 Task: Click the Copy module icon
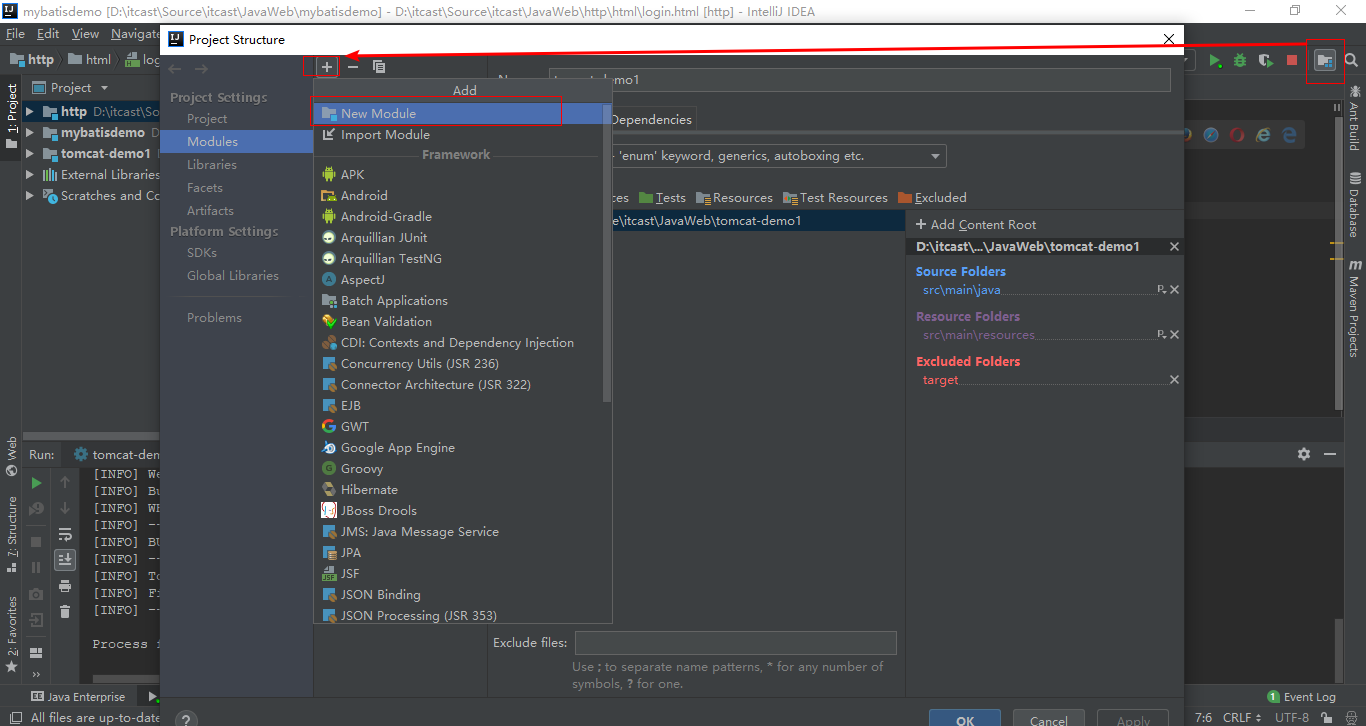[x=379, y=67]
